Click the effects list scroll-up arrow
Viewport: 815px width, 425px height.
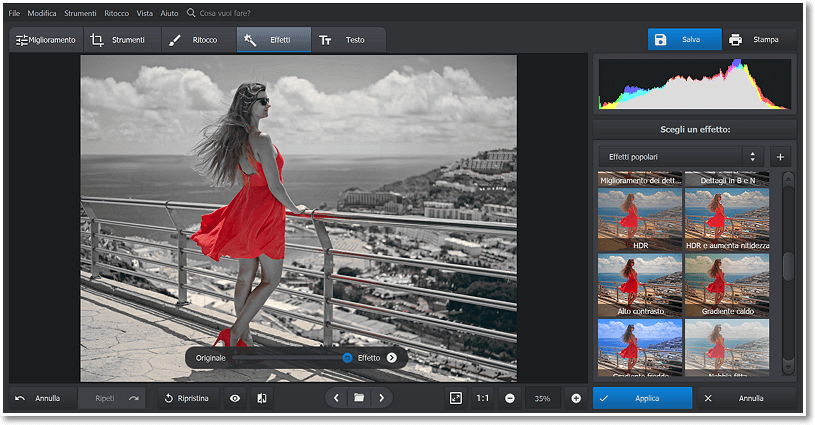pos(788,180)
